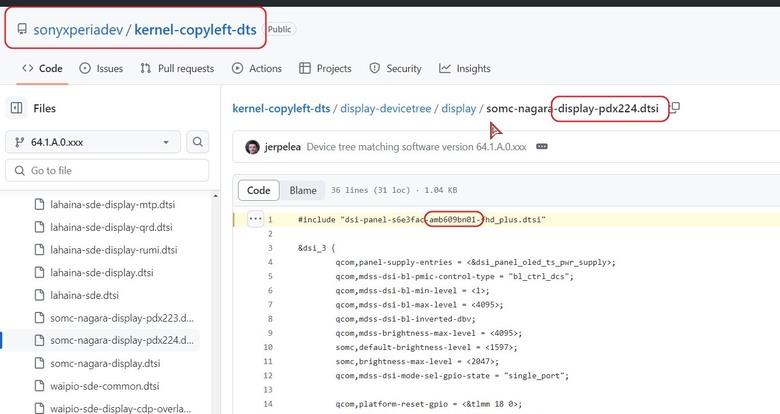Expand commit message ellipsis button
The width and height of the screenshot is (780, 414).
pos(542,147)
